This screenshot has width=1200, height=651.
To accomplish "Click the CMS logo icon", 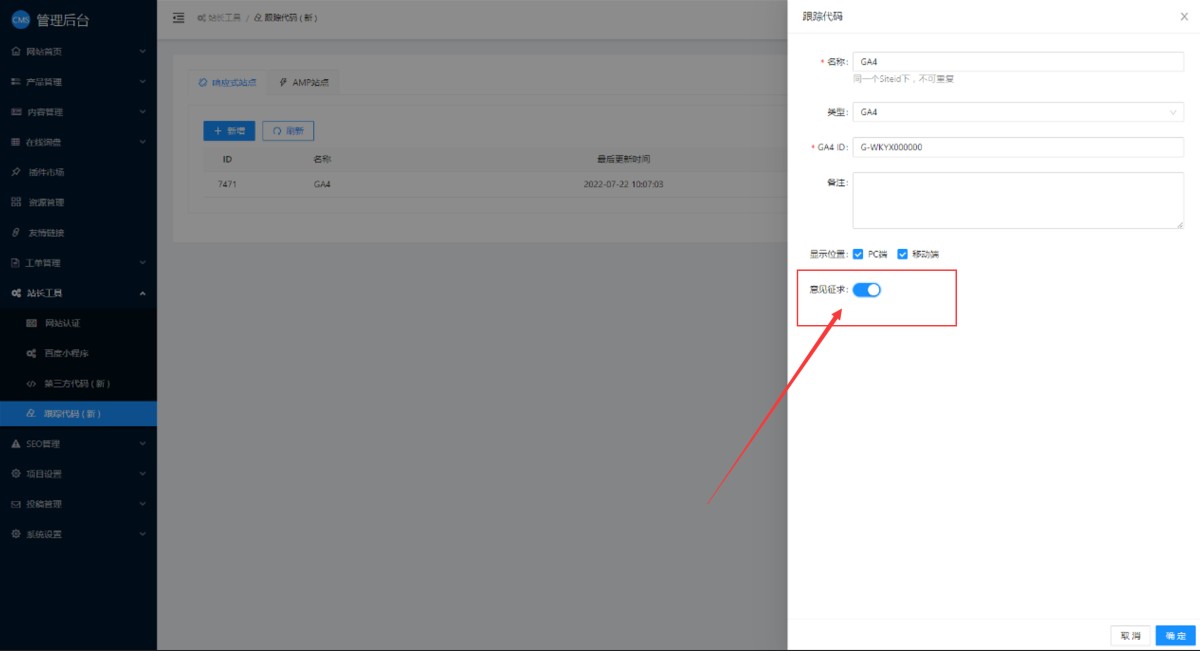I will click(20, 20).
